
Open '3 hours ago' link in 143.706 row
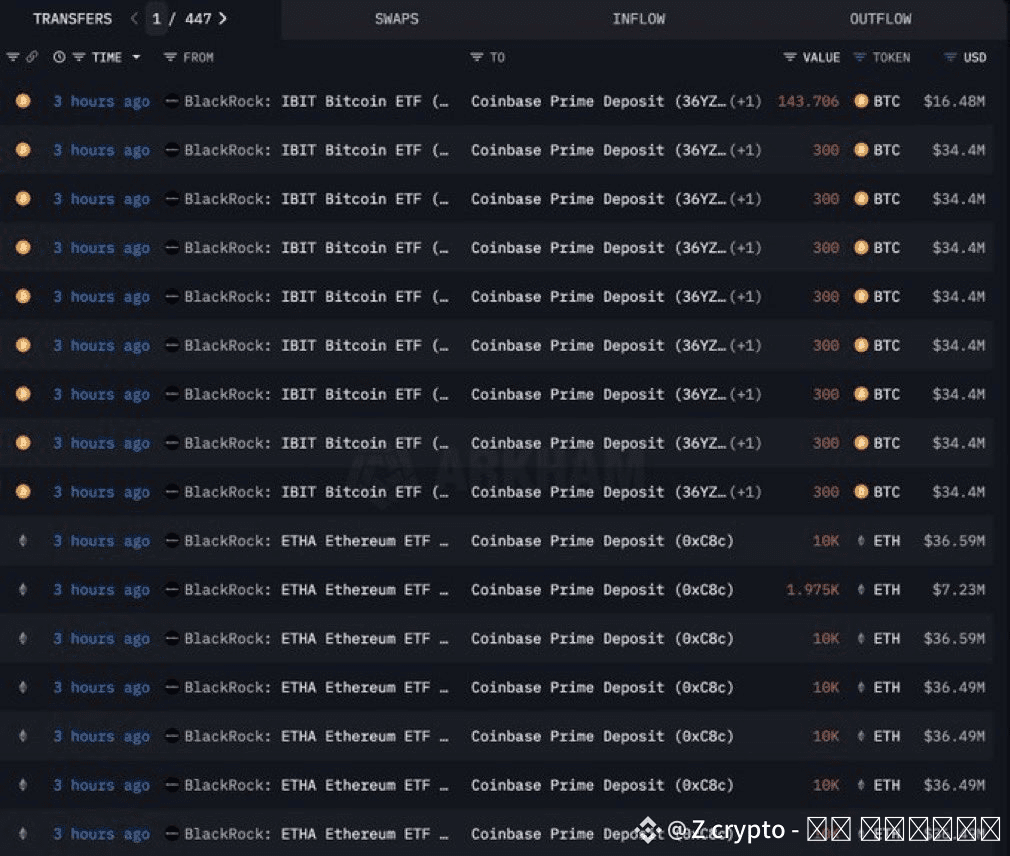(102, 101)
